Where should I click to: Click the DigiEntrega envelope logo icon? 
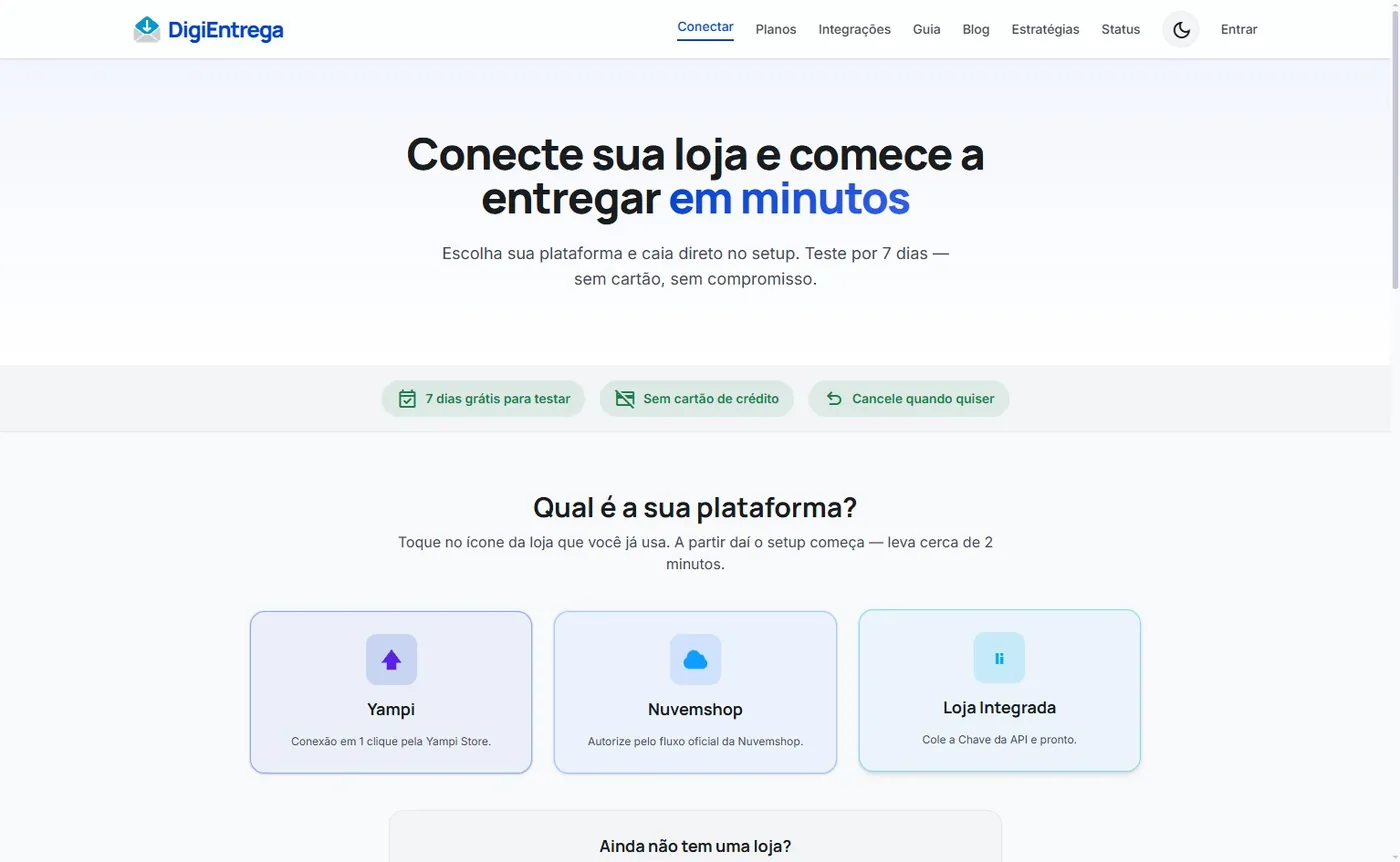click(147, 30)
